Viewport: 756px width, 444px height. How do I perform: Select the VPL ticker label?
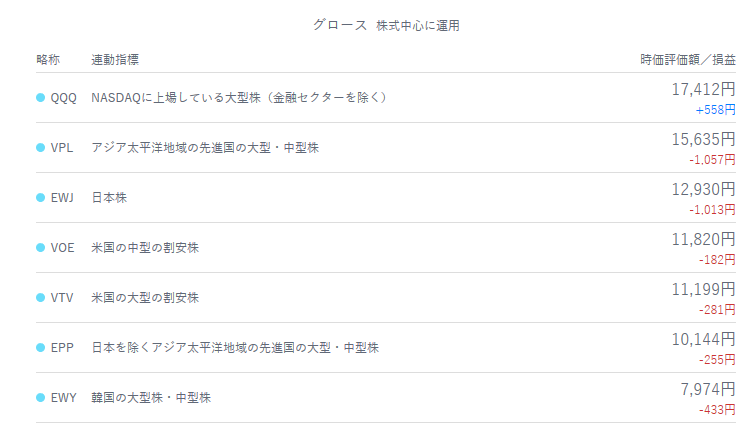(x=62, y=148)
